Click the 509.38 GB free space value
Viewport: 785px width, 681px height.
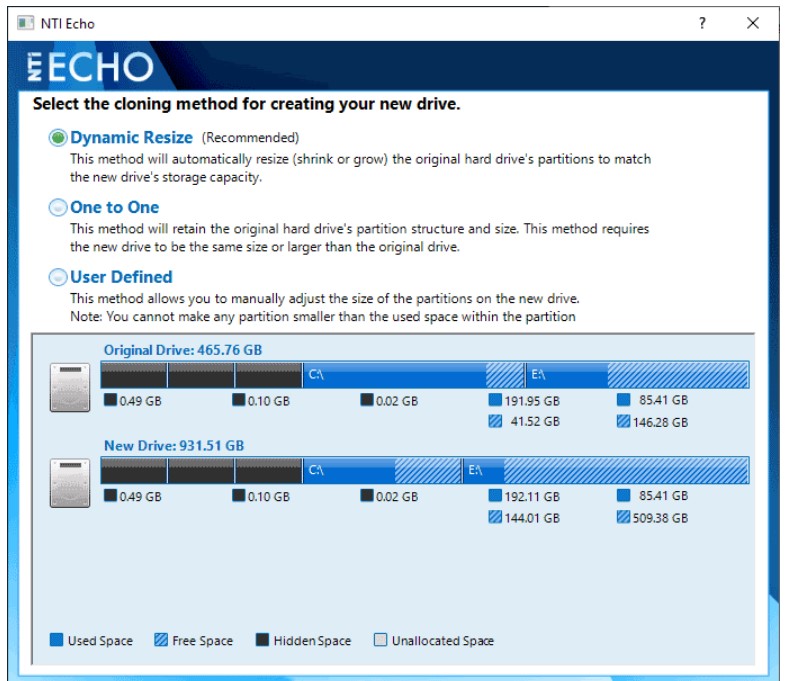pos(660,518)
